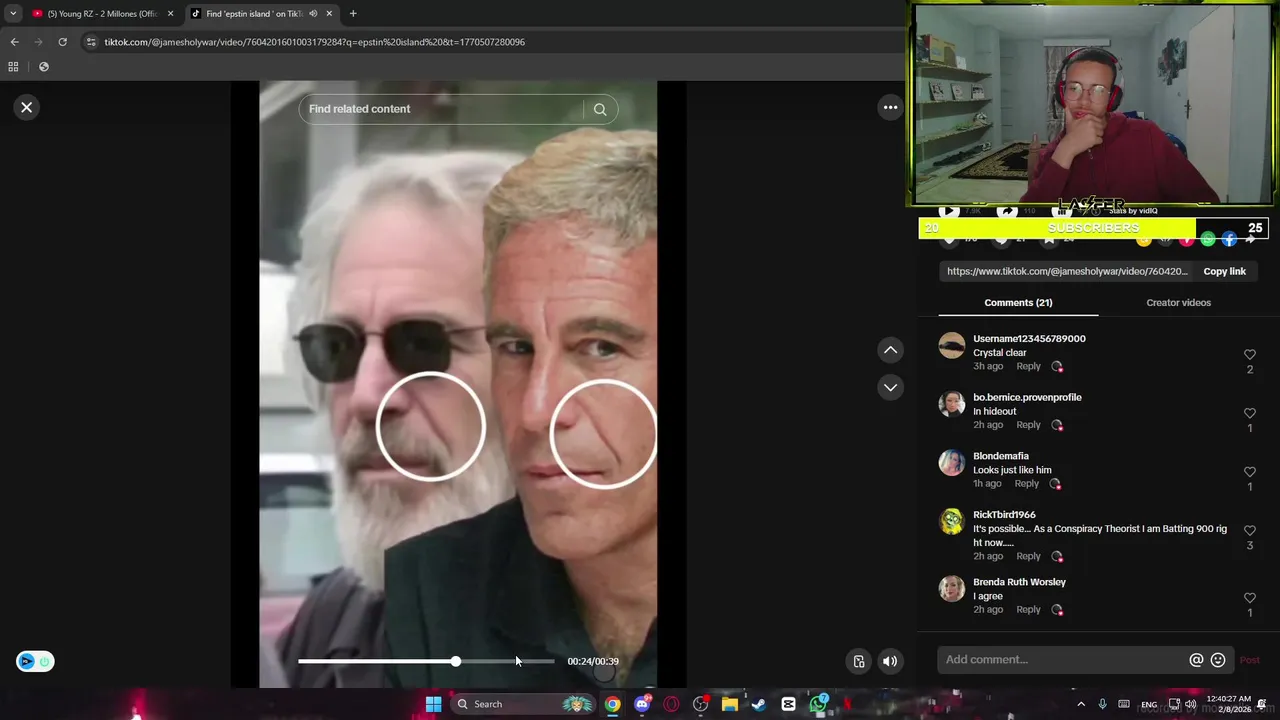Click the bo.bernice.provenprofile username
Image resolution: width=1280 pixels, height=720 pixels.
click(x=1027, y=398)
